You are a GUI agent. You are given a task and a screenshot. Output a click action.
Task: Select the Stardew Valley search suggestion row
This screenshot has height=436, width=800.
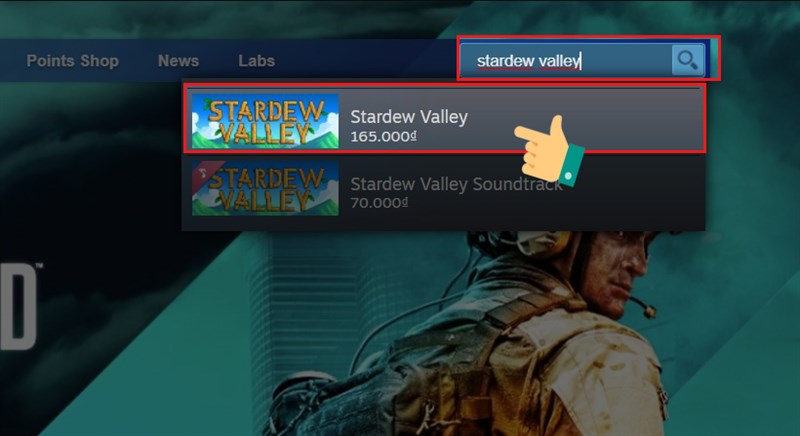pyautogui.click(x=444, y=120)
